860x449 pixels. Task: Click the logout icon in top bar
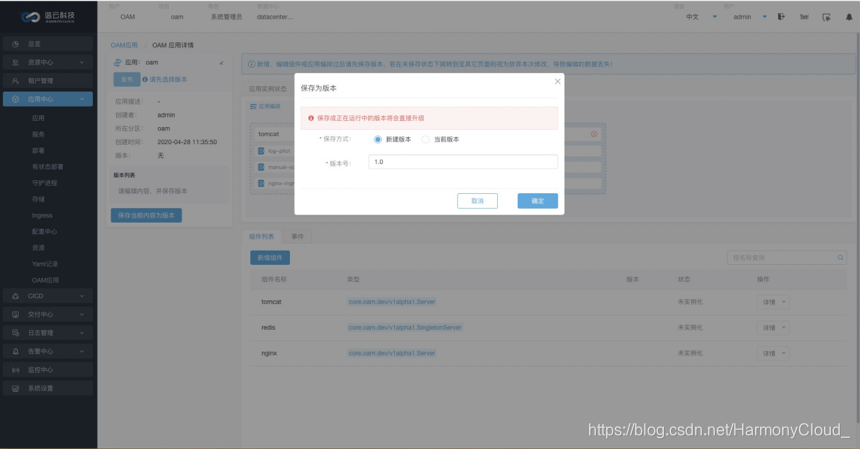point(781,17)
